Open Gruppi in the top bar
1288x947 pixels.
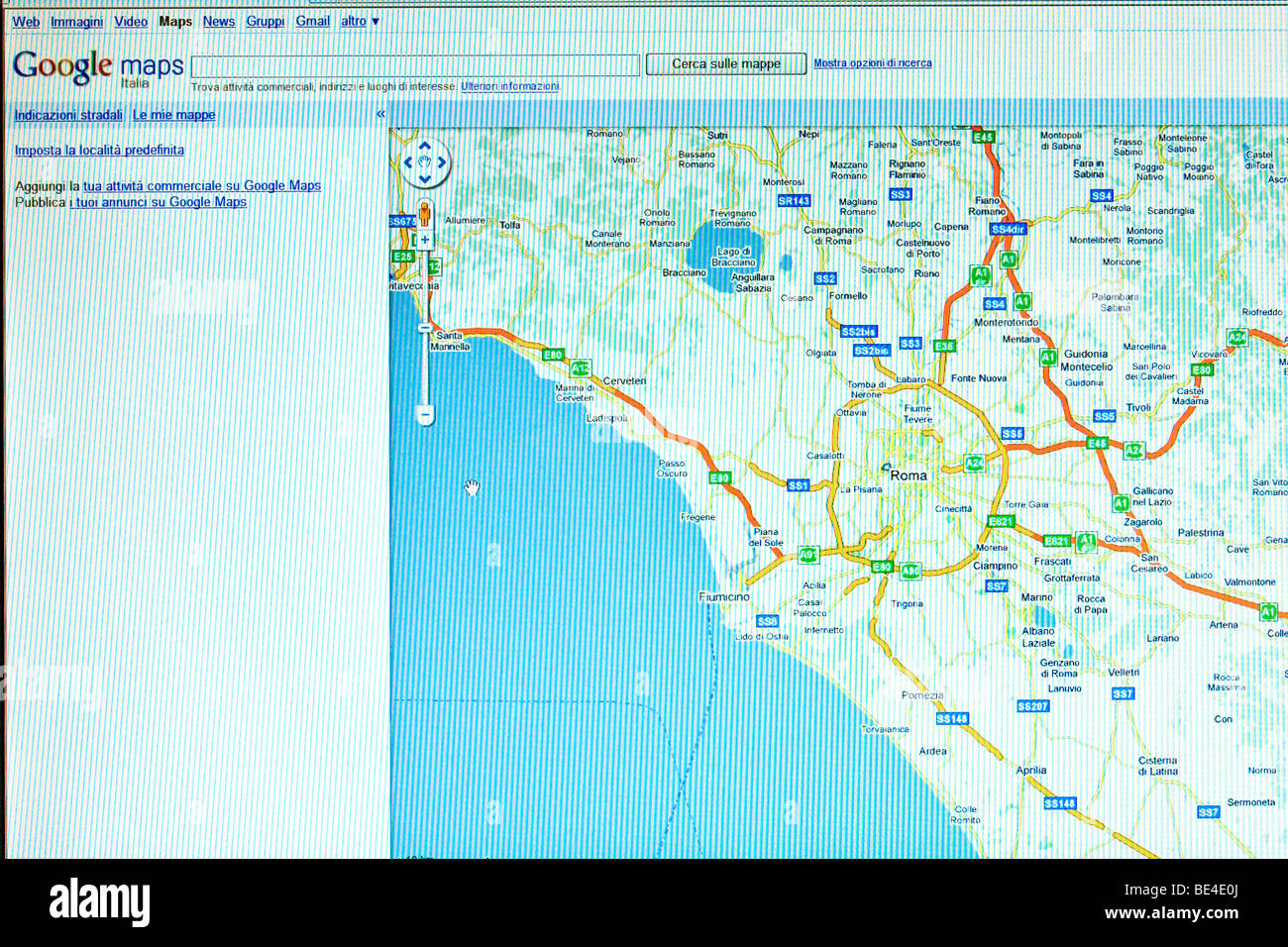(x=266, y=21)
